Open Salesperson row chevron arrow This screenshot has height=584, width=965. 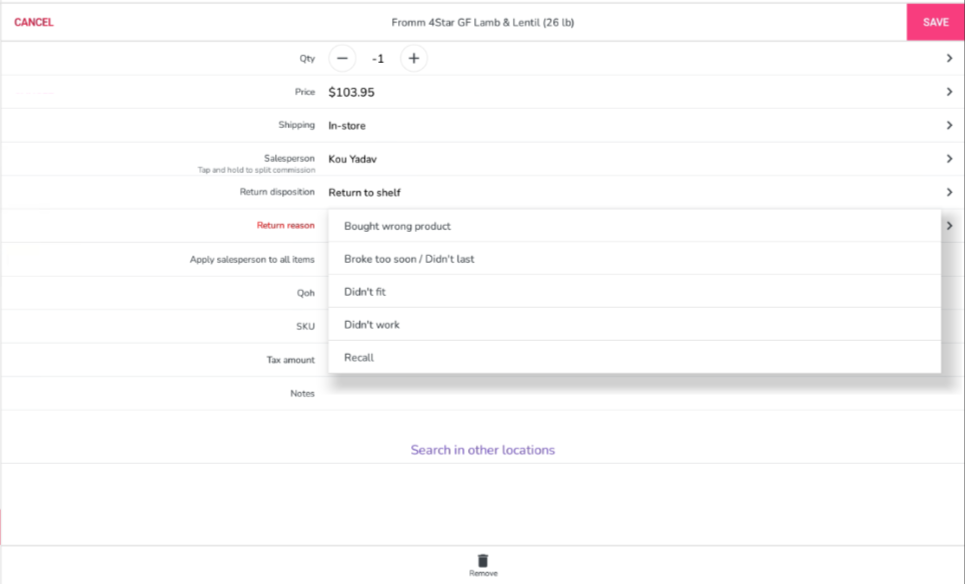point(949,159)
